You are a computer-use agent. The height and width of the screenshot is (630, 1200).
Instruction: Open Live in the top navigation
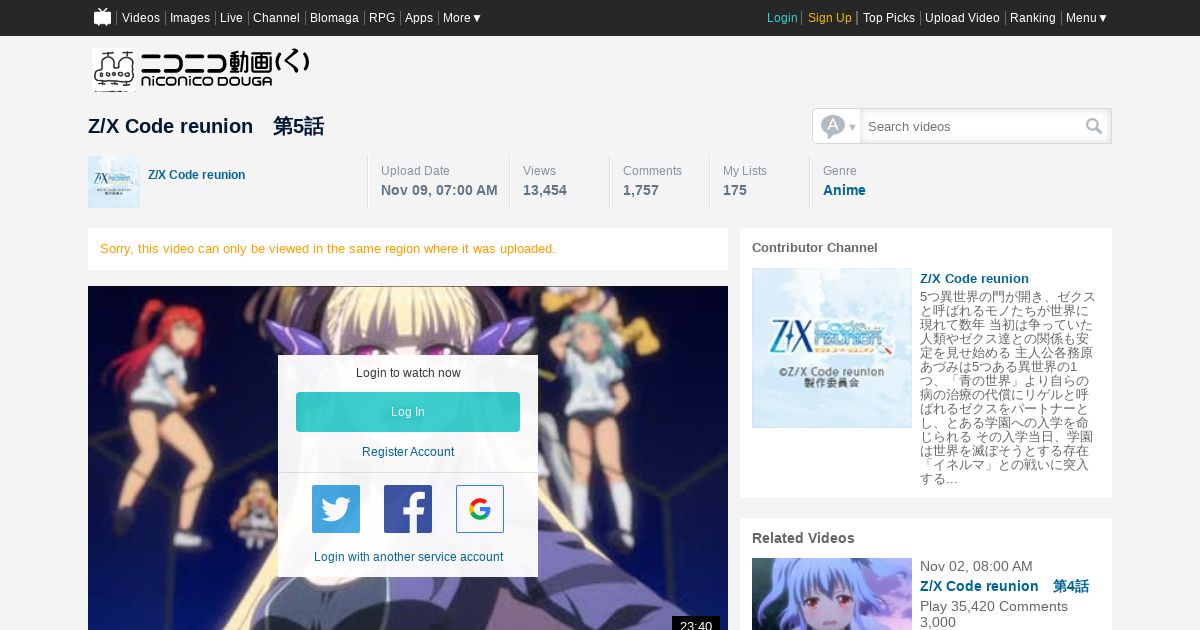(x=231, y=18)
